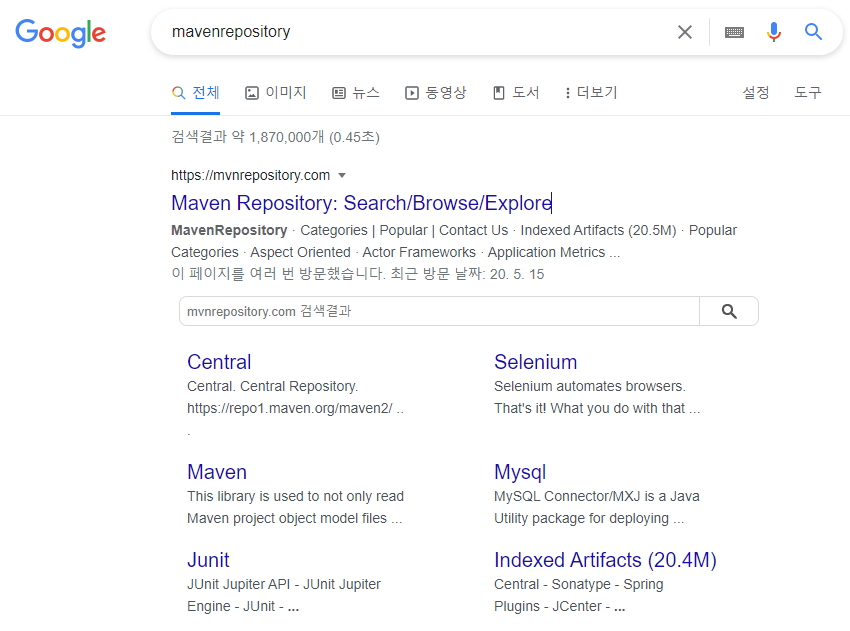Open Indexed Artifacts (20.4M) sitelink
Viewport: 850px width, 631px height.
605,560
